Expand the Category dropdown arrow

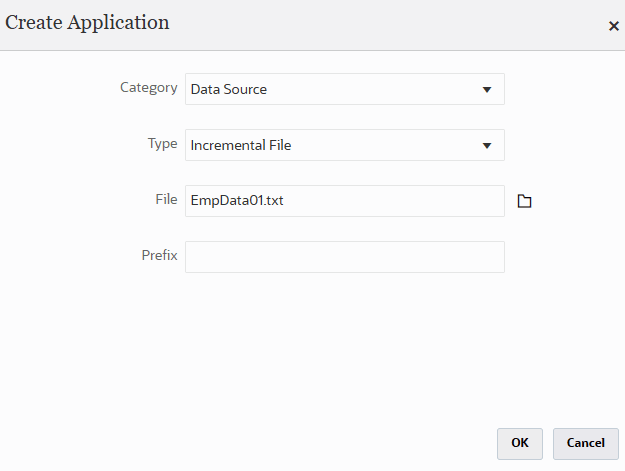pyautogui.click(x=487, y=89)
